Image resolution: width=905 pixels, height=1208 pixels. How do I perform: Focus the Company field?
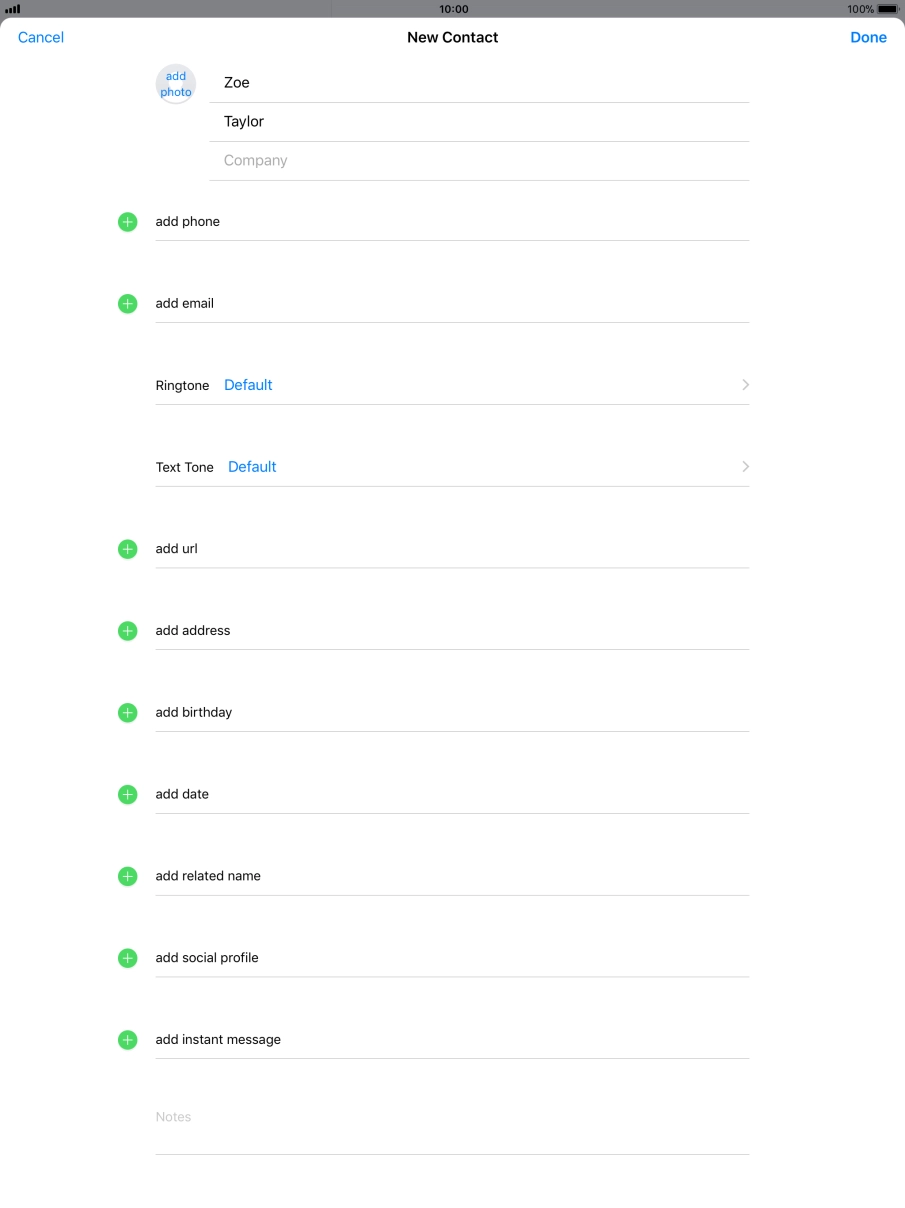(x=480, y=161)
